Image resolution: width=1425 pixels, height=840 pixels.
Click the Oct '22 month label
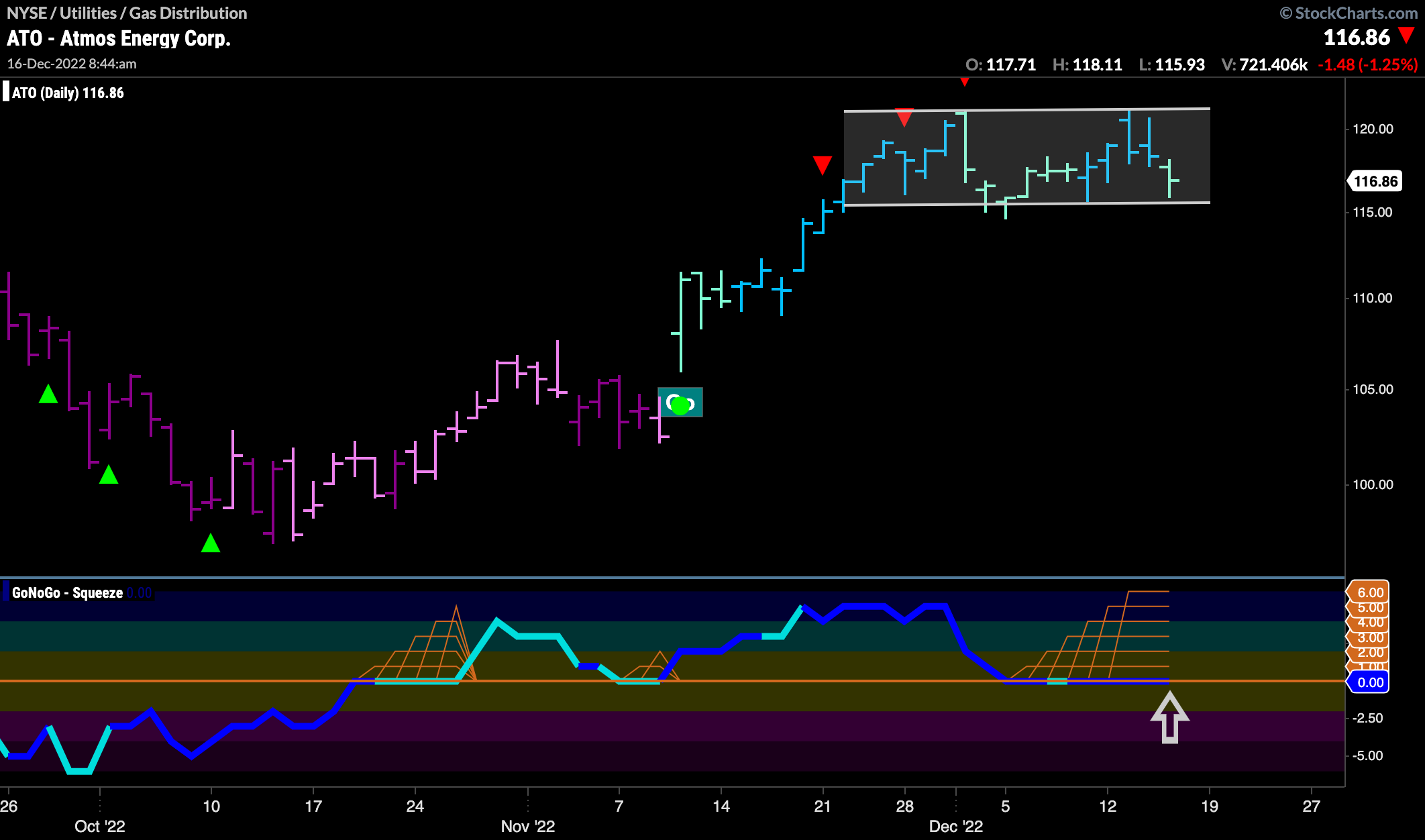coord(100,826)
